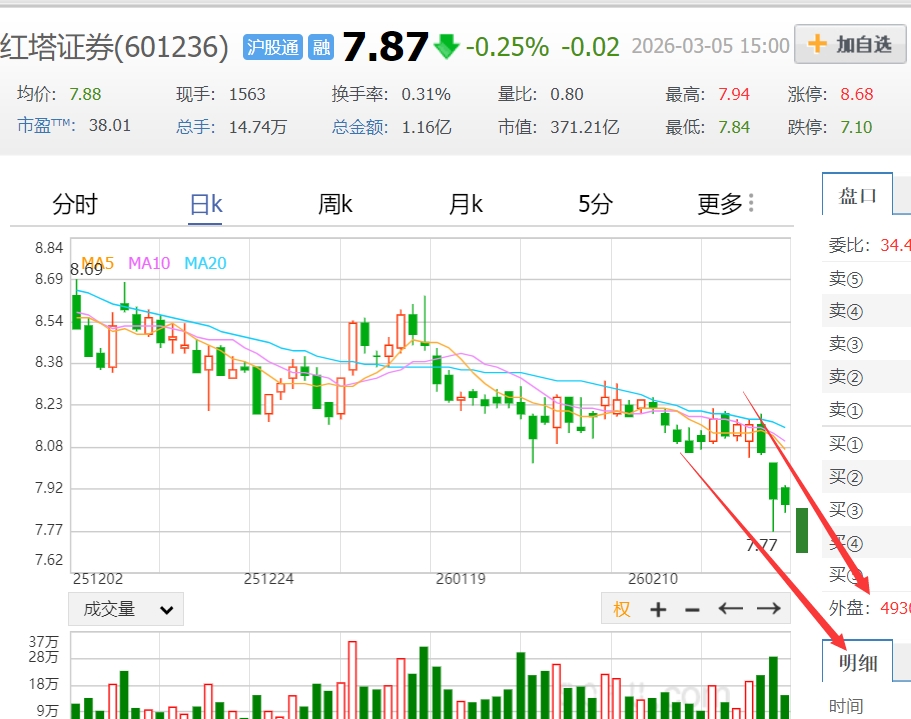Click the 总金额 label link
The image size is (911, 719).
360,127
